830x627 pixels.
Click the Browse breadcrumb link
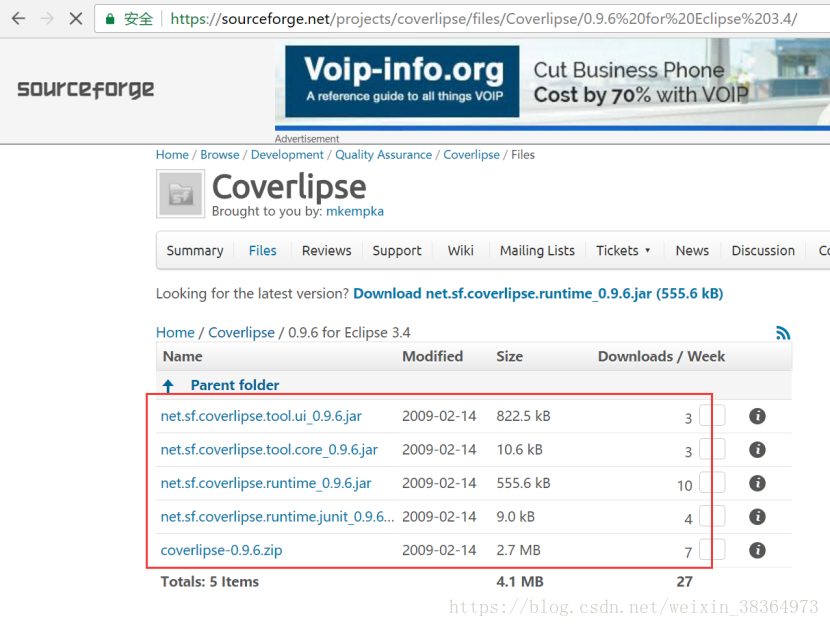coord(220,155)
